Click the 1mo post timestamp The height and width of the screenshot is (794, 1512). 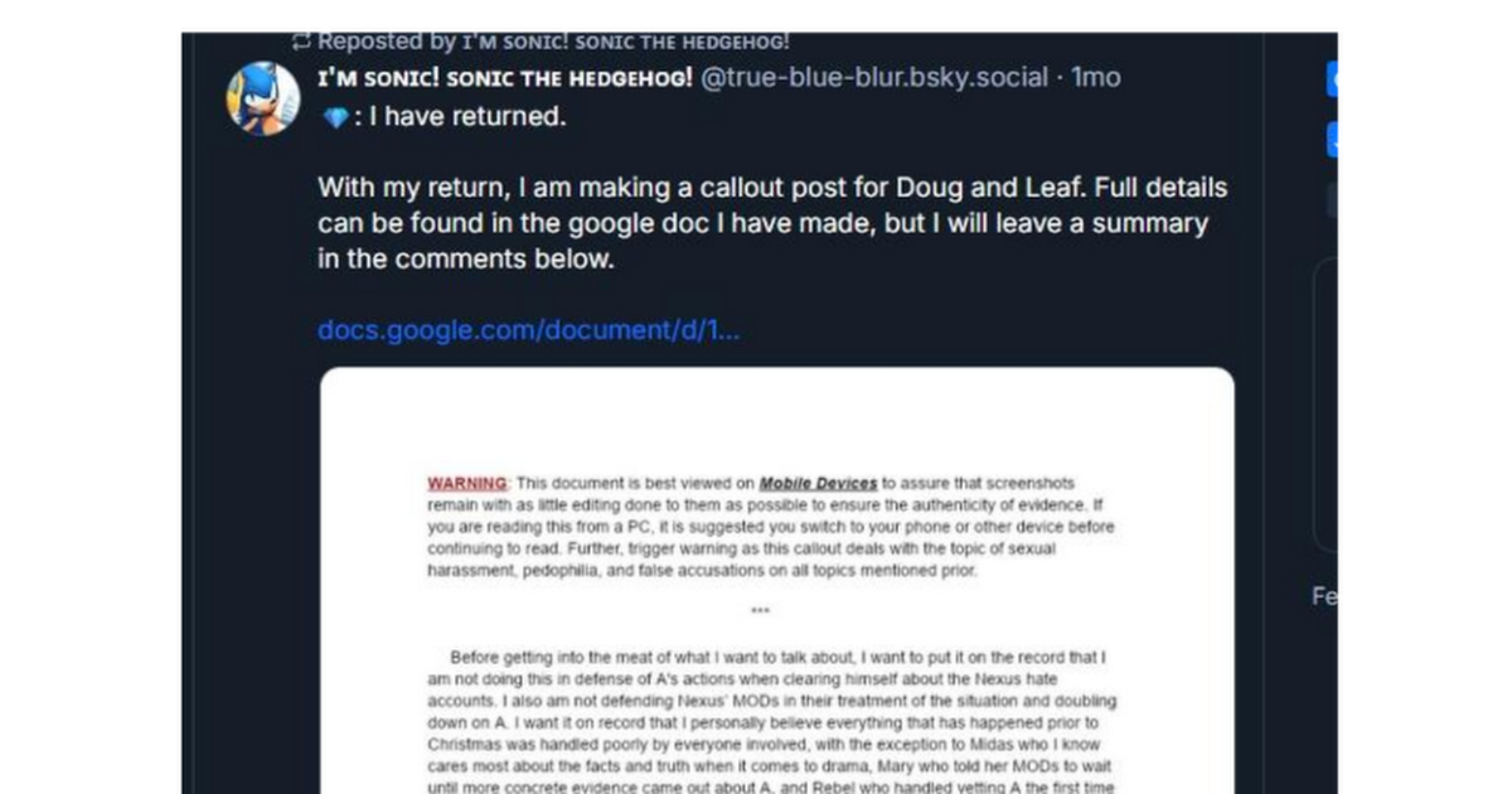click(1096, 78)
